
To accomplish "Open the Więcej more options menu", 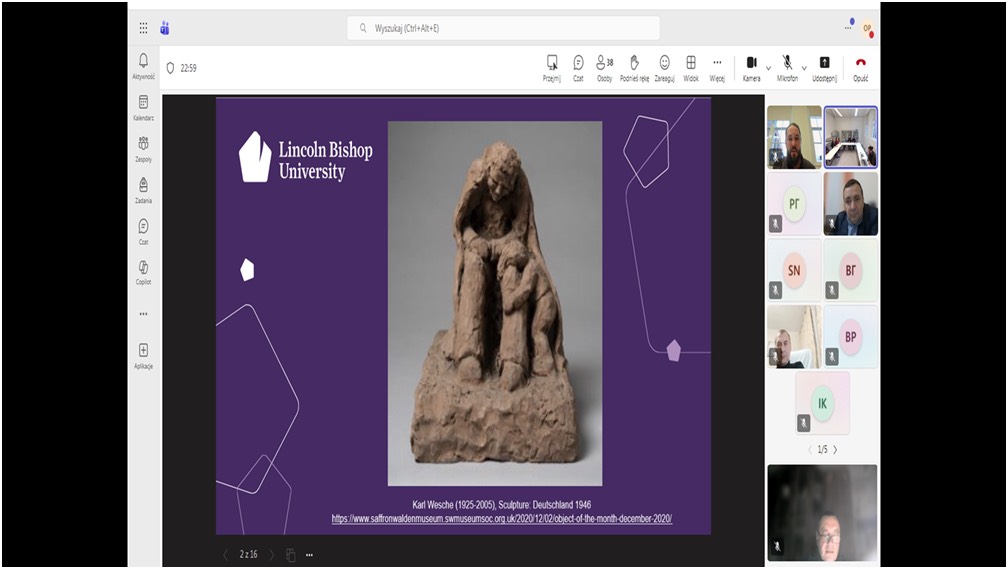I will point(717,64).
